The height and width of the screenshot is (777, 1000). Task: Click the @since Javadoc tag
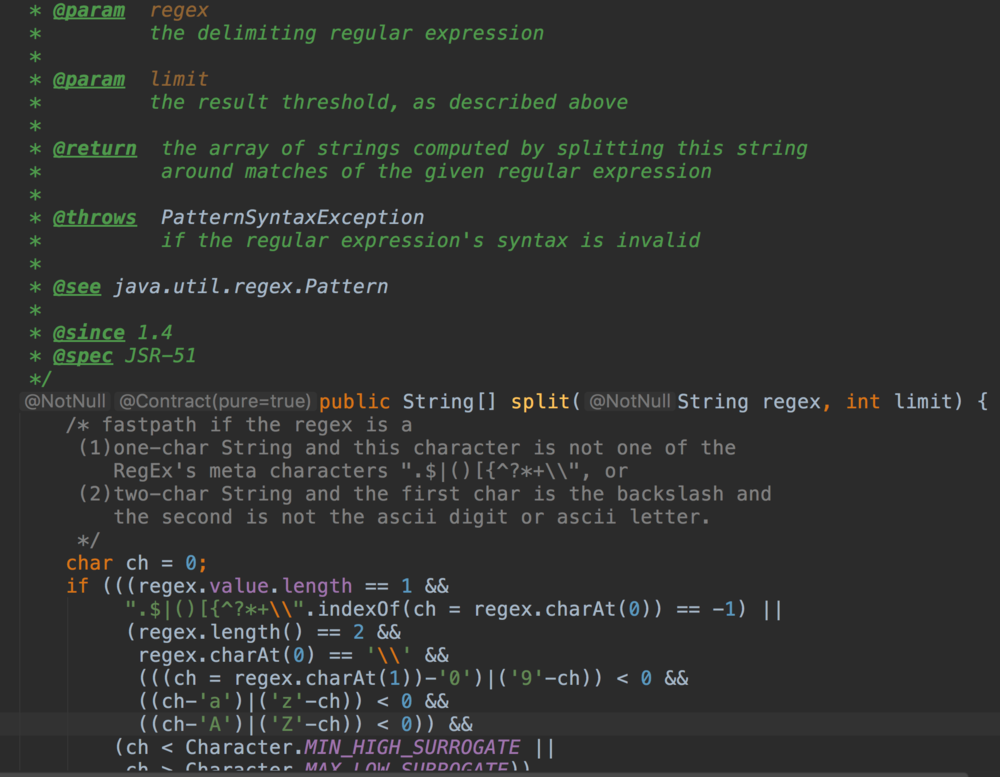click(x=89, y=333)
